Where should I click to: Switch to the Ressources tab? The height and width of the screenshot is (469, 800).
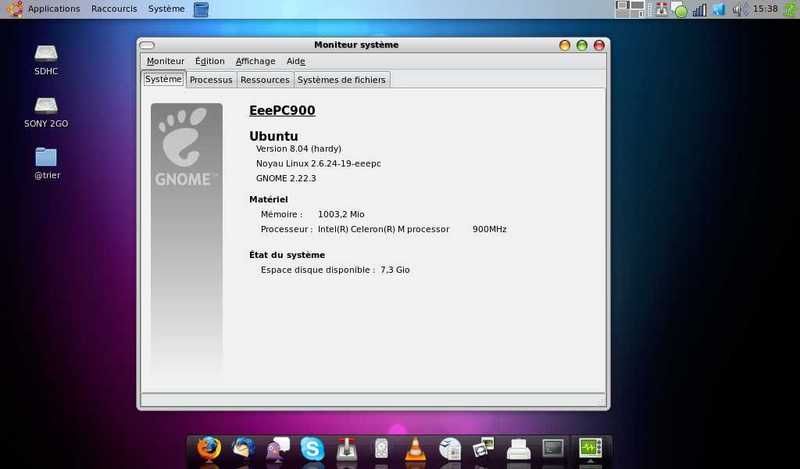[265, 80]
